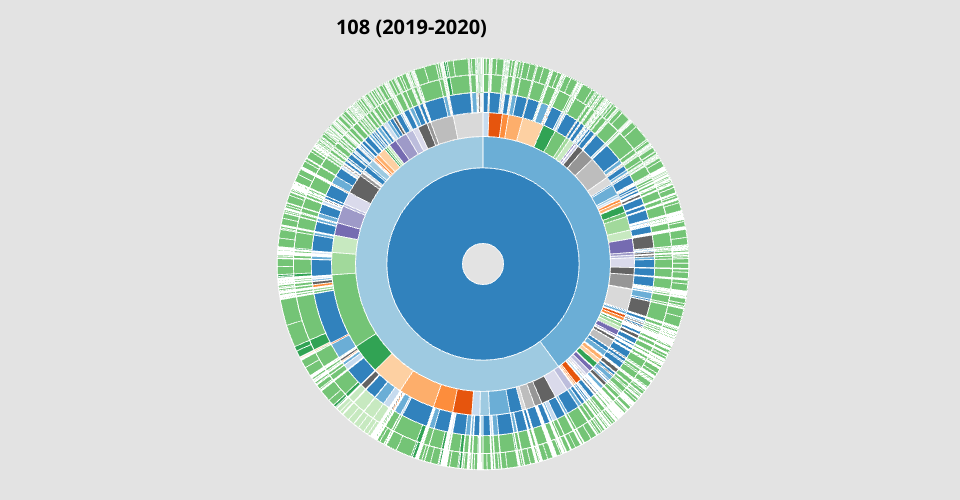This screenshot has height=500, width=960.
Task: Select the wide peach segment at top right
Action: [529, 133]
